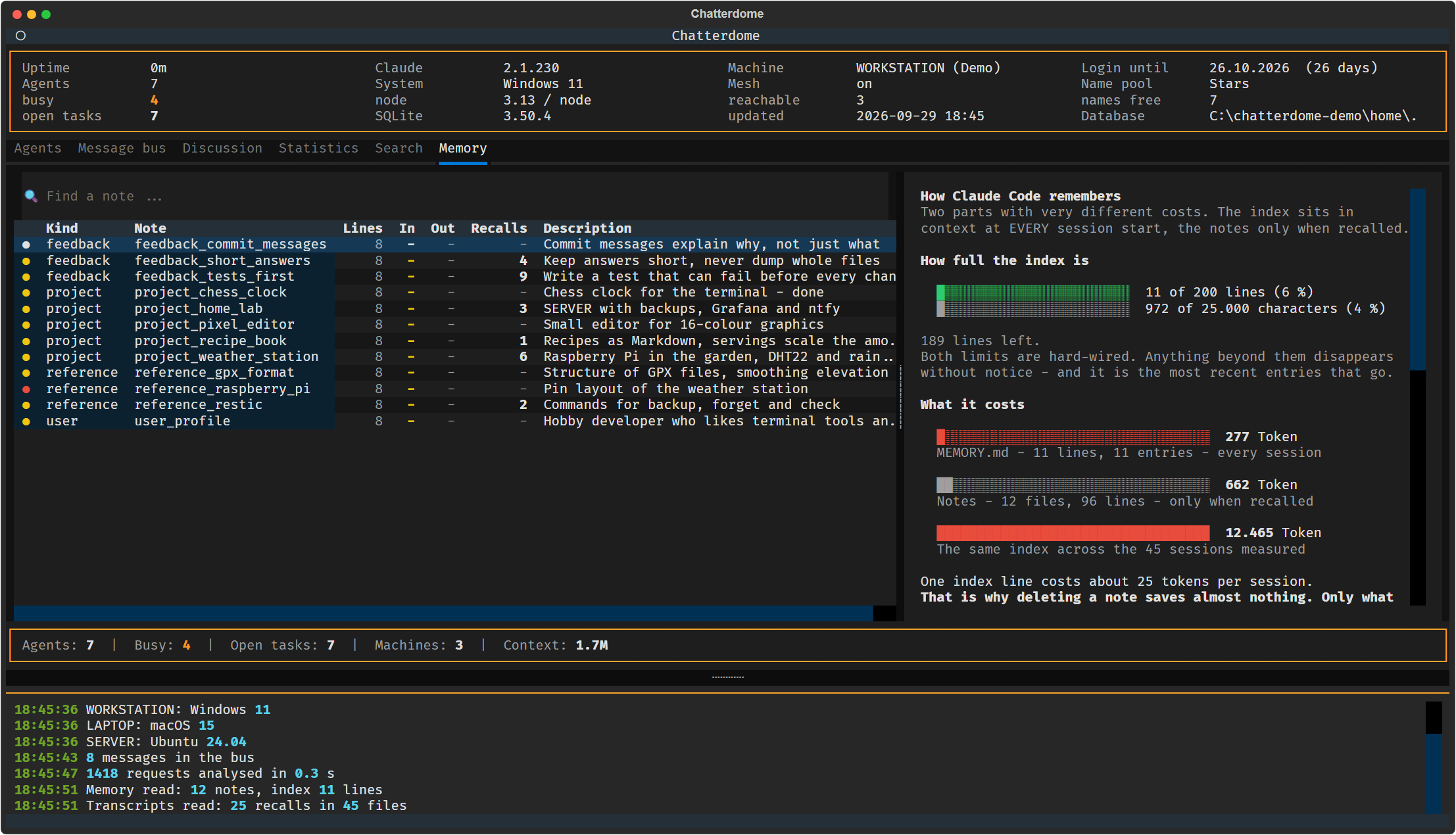Select the project_pixel_editor note
The width and height of the screenshot is (1456, 835).
coord(455,325)
